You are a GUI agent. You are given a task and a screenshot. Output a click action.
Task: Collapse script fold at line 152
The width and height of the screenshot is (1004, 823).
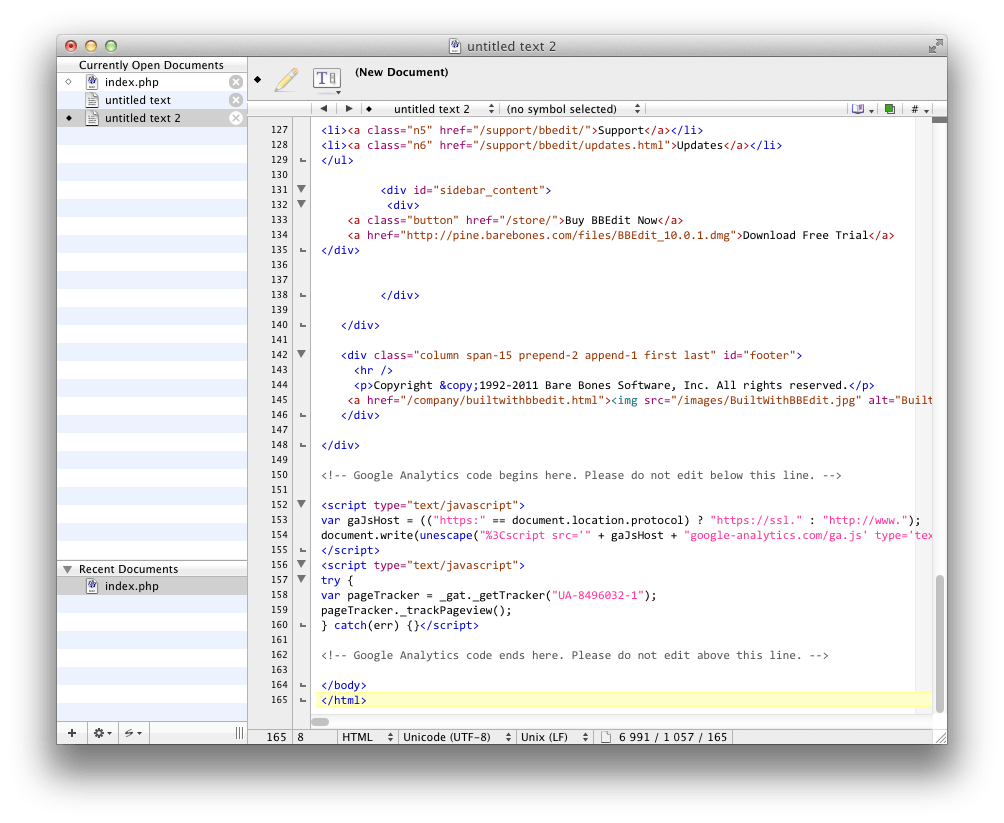click(x=302, y=504)
